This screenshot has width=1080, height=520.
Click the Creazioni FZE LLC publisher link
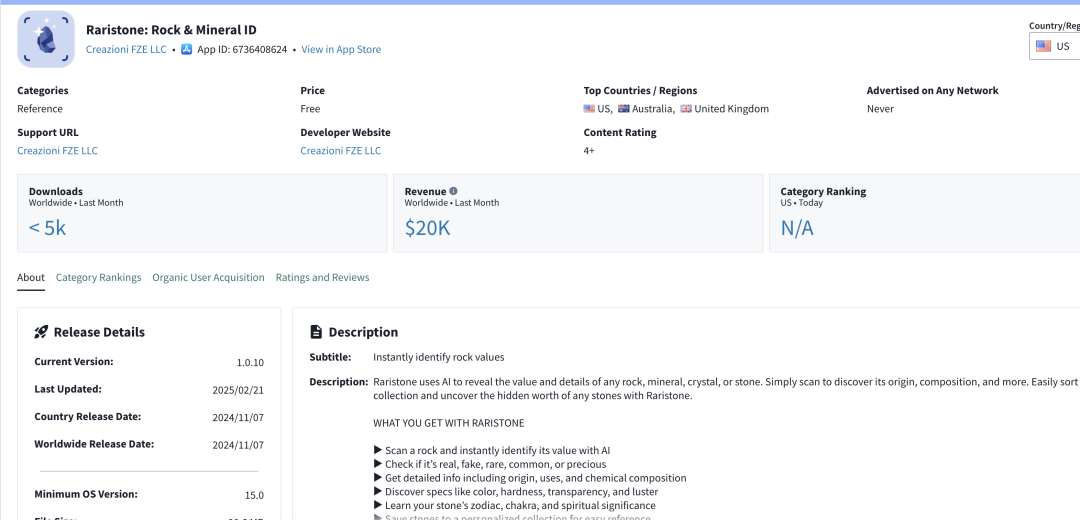click(126, 50)
